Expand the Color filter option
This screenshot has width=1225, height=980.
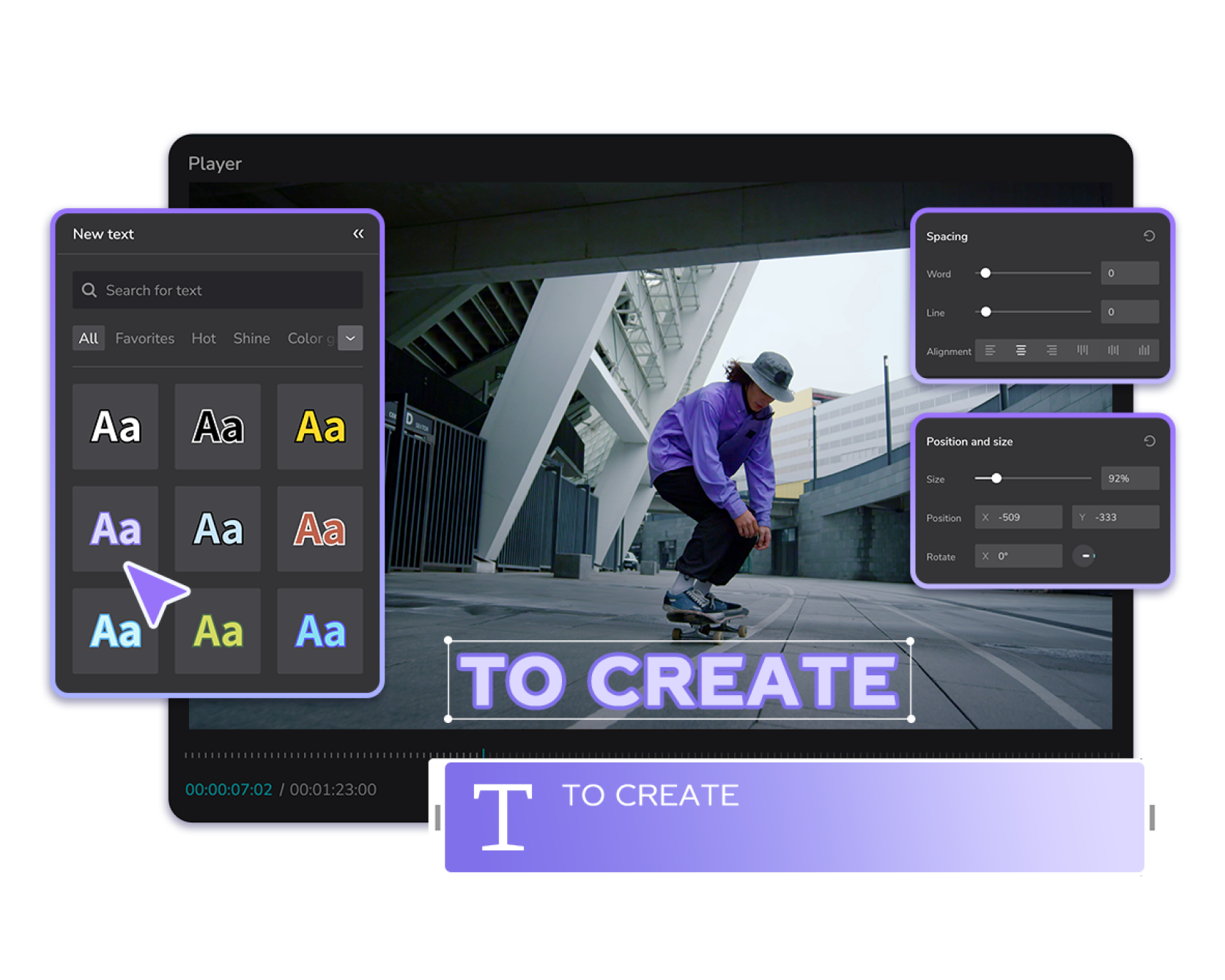tap(311, 338)
